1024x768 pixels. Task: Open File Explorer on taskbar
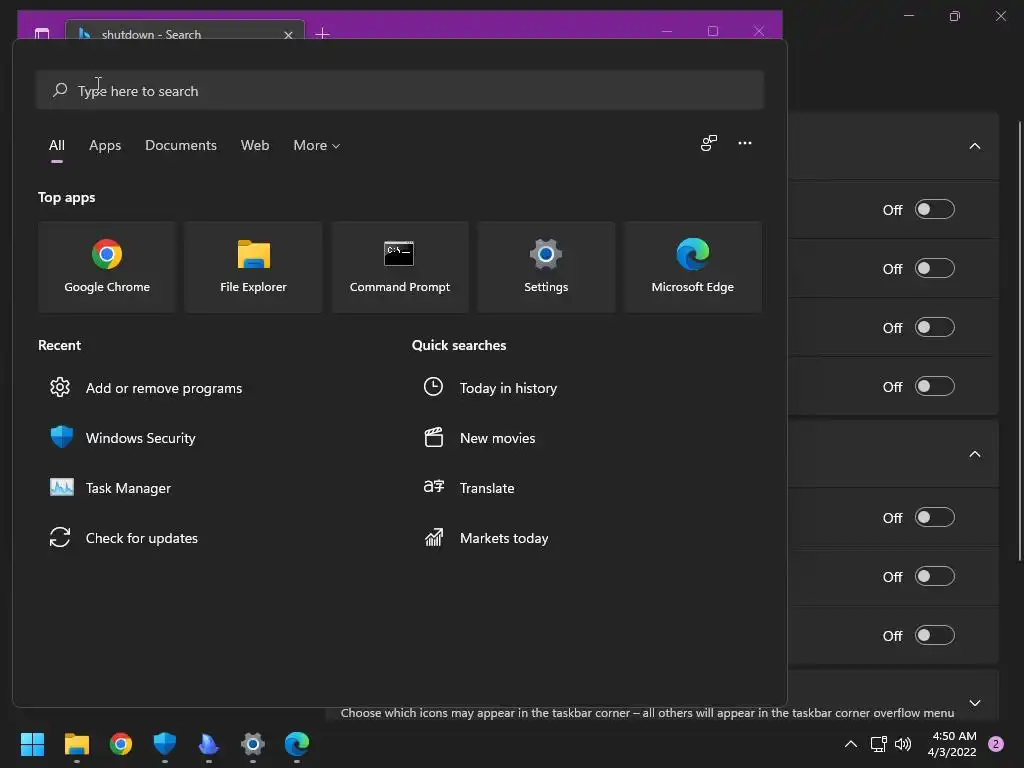tap(76, 744)
